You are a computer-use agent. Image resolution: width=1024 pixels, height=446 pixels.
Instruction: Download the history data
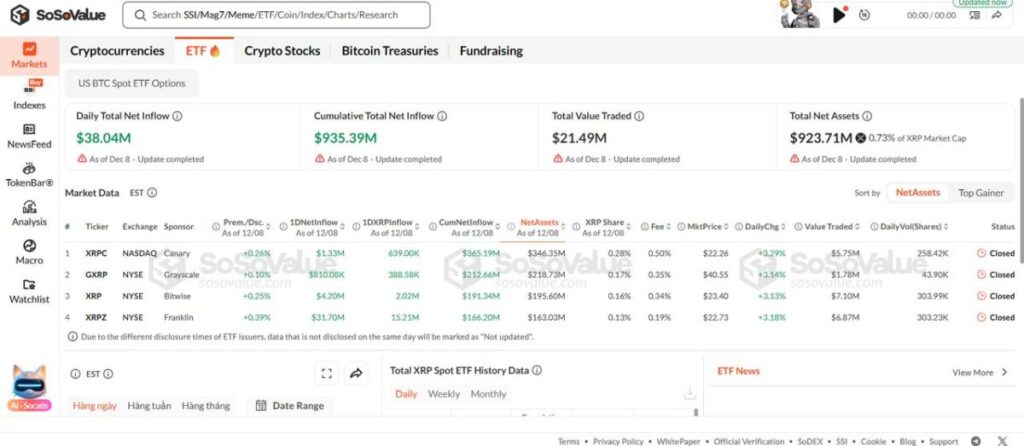(689, 394)
